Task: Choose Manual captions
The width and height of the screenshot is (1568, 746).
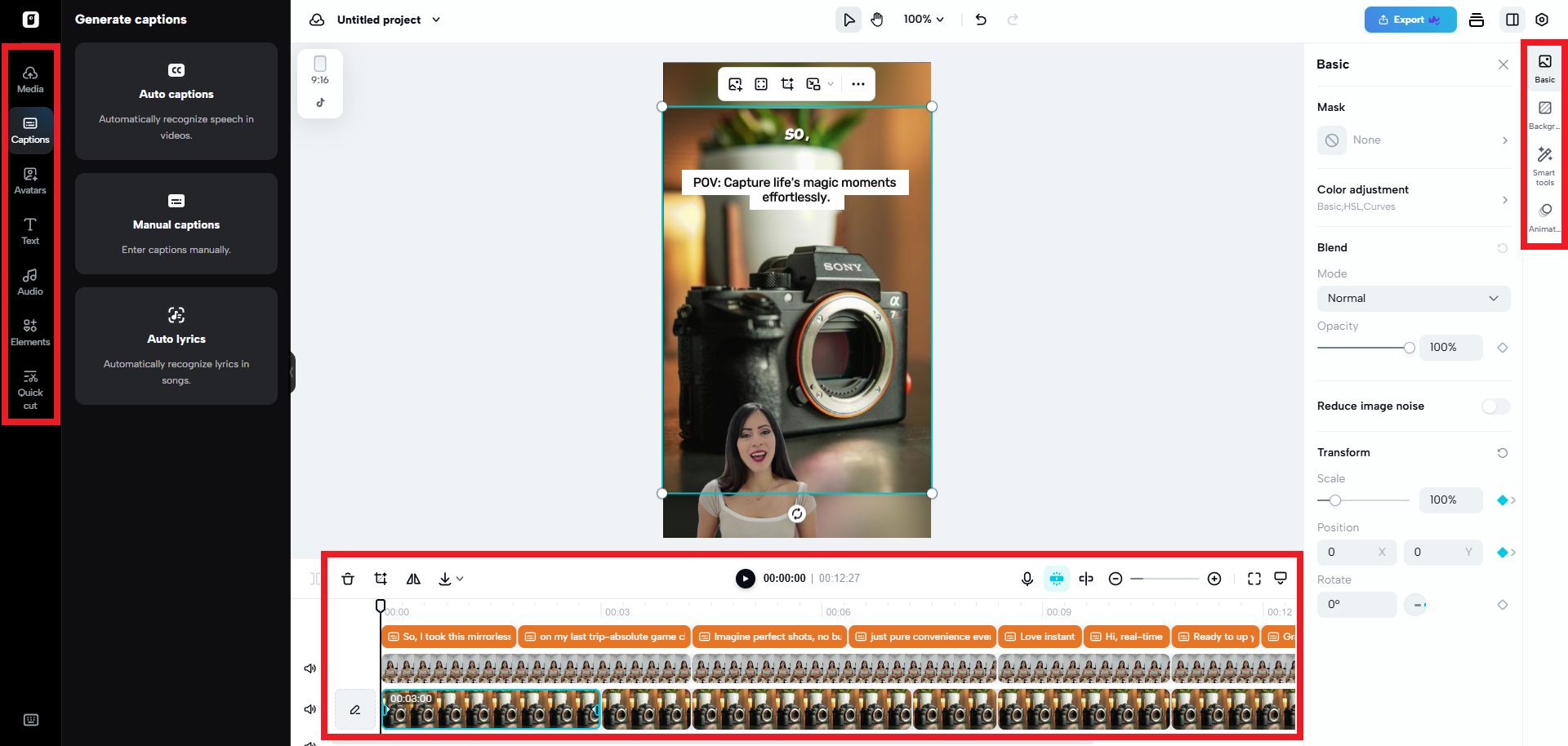Action: [x=176, y=224]
